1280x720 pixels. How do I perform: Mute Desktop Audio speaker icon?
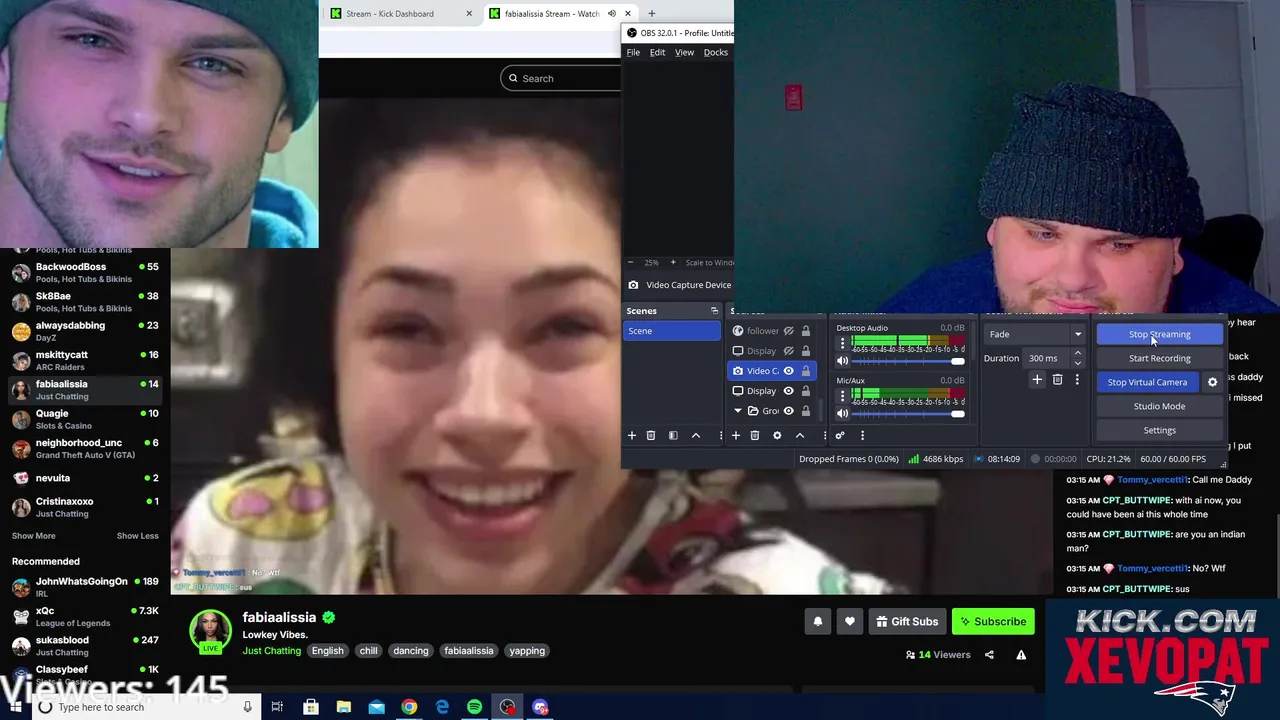[x=842, y=361]
